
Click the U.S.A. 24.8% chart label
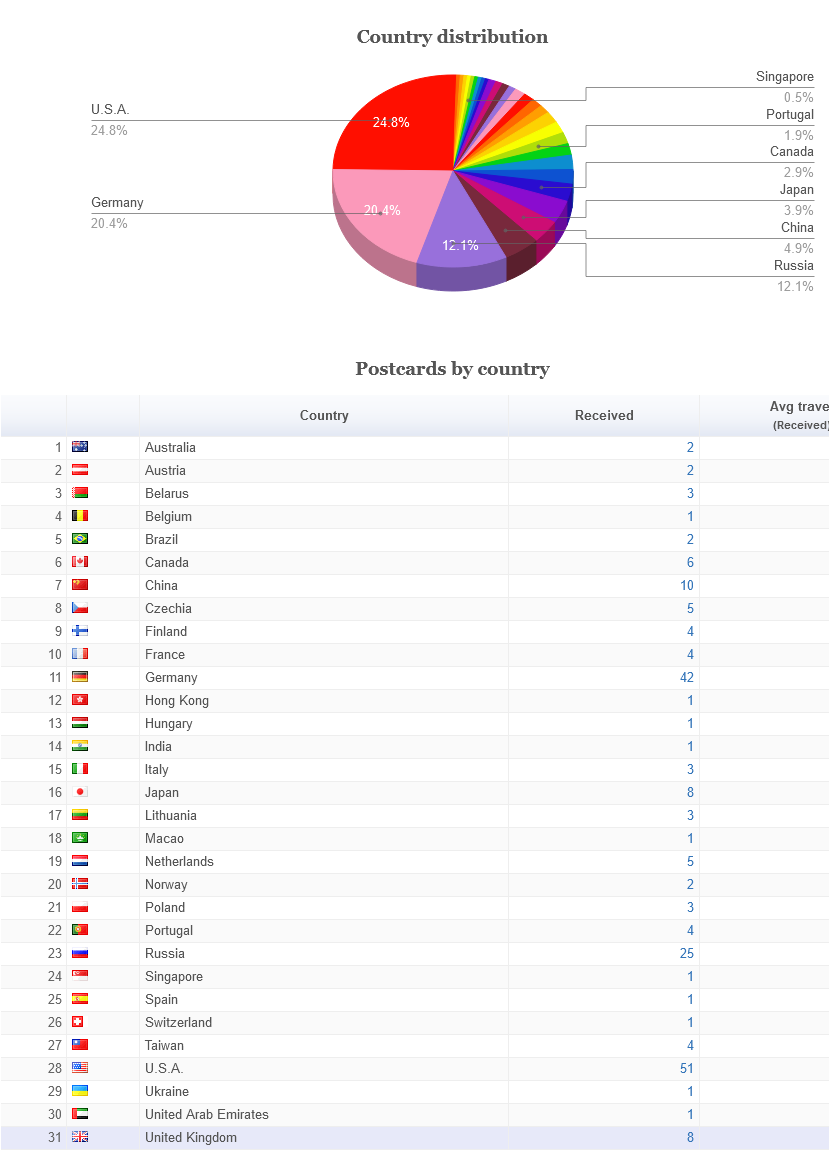110,120
